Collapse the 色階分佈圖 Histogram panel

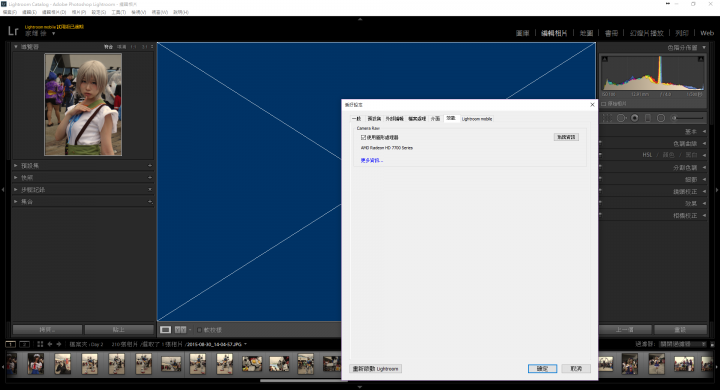click(x=704, y=47)
